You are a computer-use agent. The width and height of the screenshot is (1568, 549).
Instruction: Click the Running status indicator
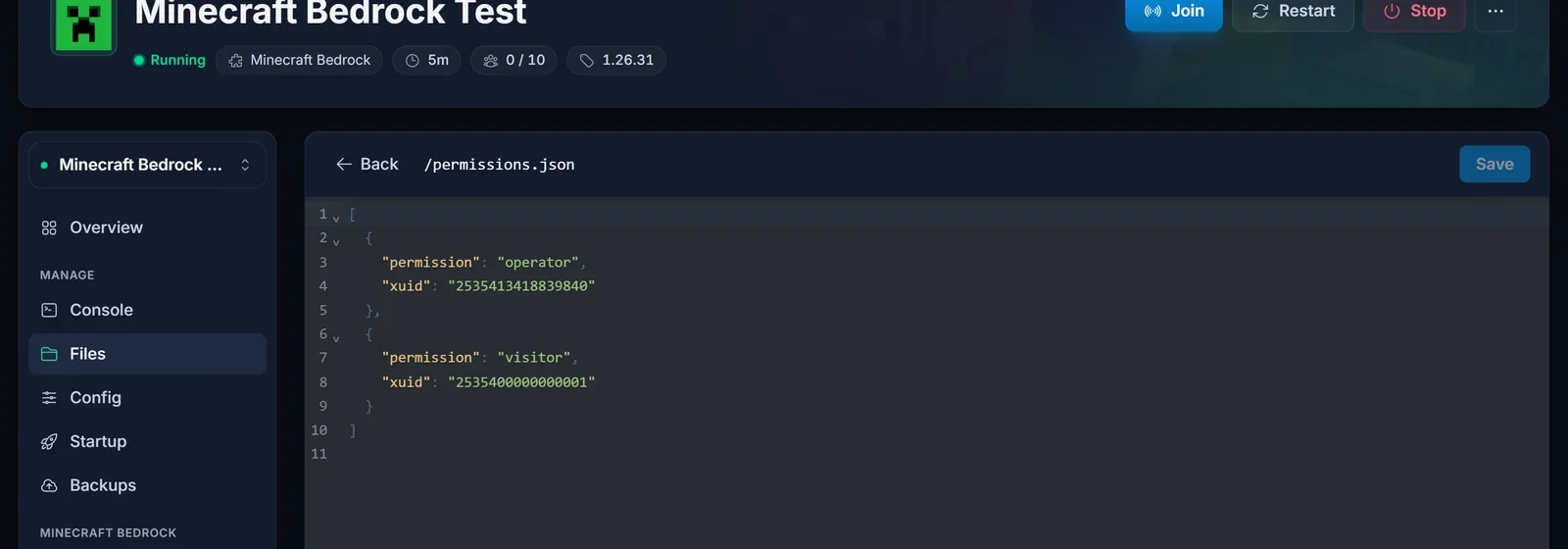(170, 60)
